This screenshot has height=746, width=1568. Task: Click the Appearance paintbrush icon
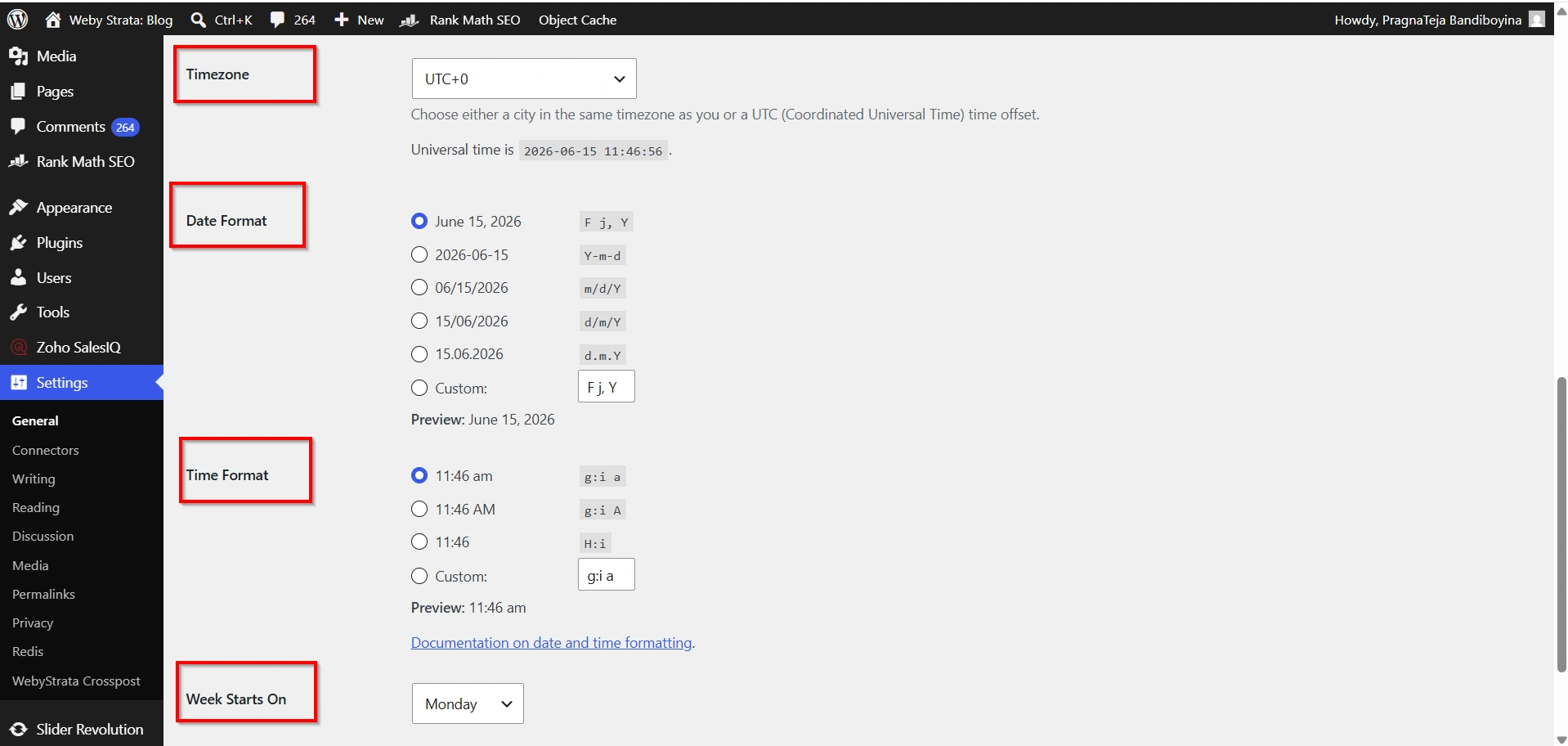[18, 208]
